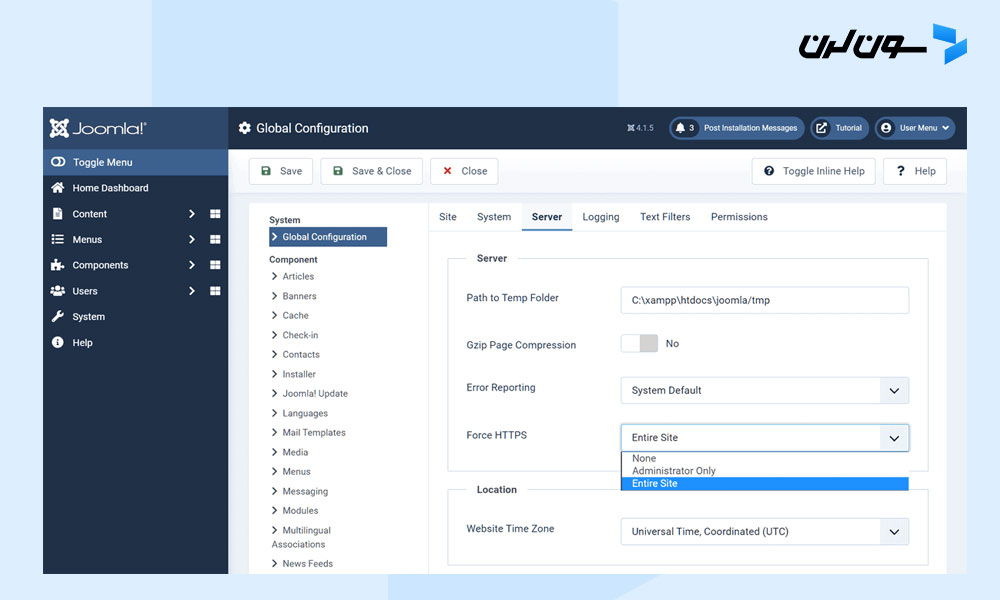Click the Global Configuration gear icon
The width and height of the screenshot is (1000, 600).
coord(244,128)
